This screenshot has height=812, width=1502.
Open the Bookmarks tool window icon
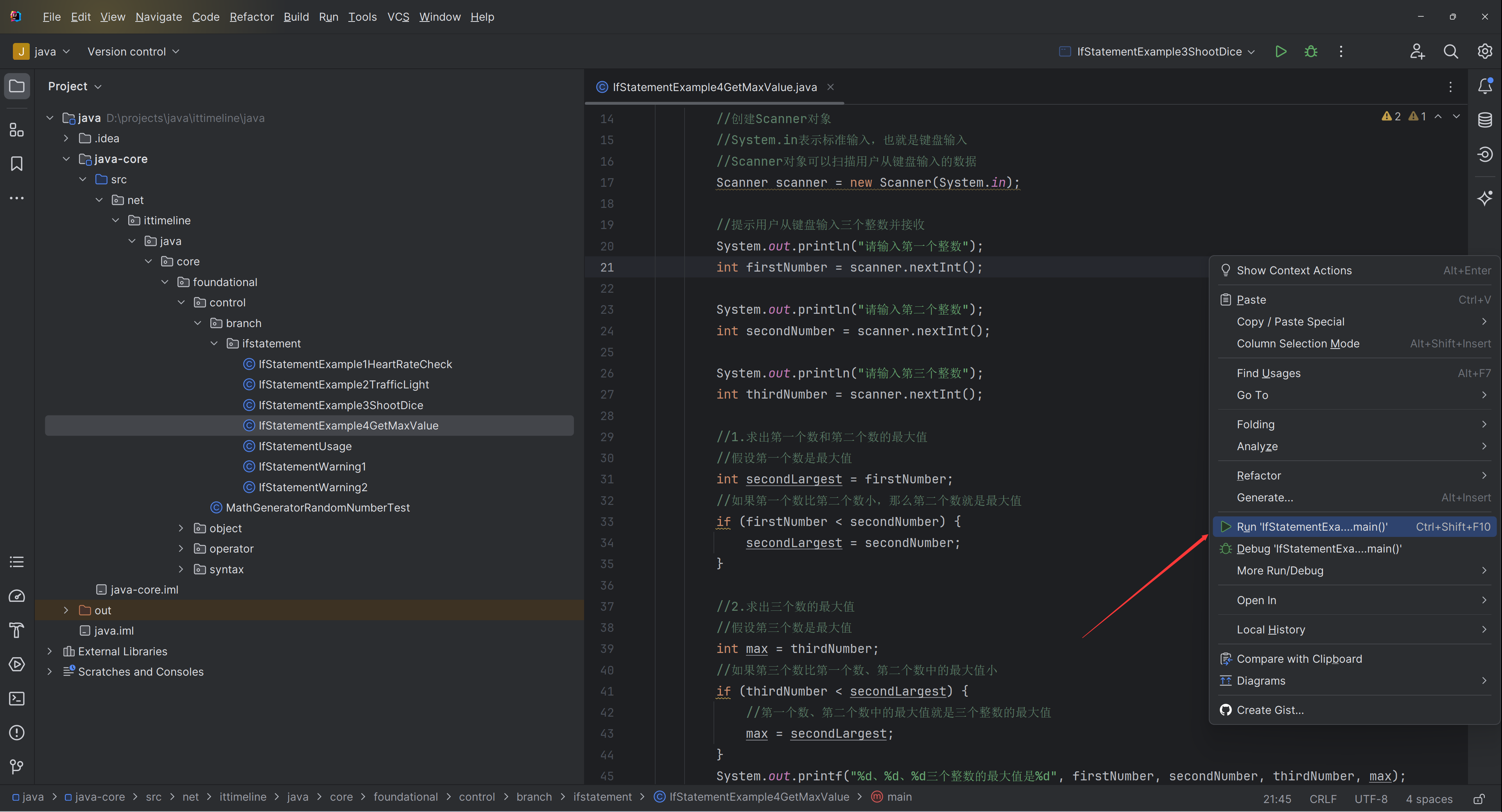coord(17,164)
